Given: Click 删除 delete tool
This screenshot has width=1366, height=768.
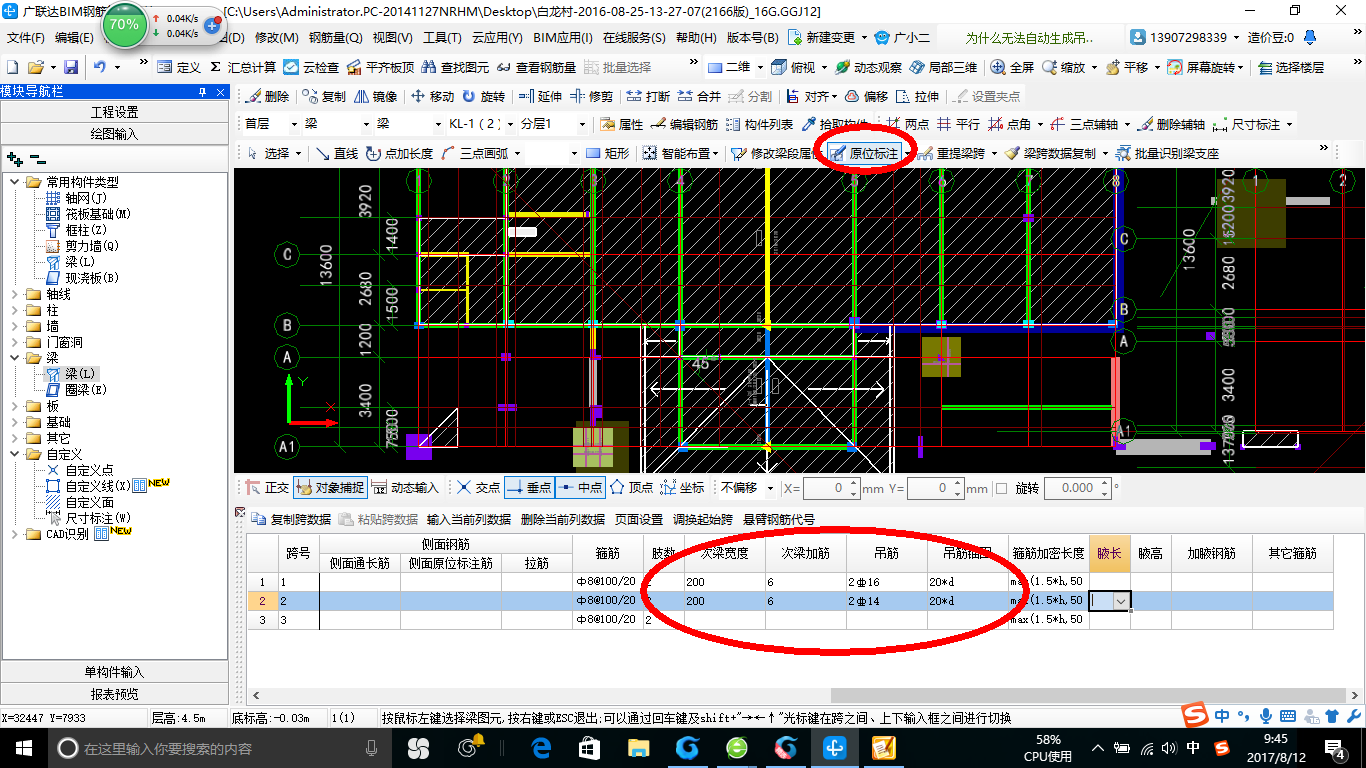Looking at the screenshot, I should coord(267,96).
